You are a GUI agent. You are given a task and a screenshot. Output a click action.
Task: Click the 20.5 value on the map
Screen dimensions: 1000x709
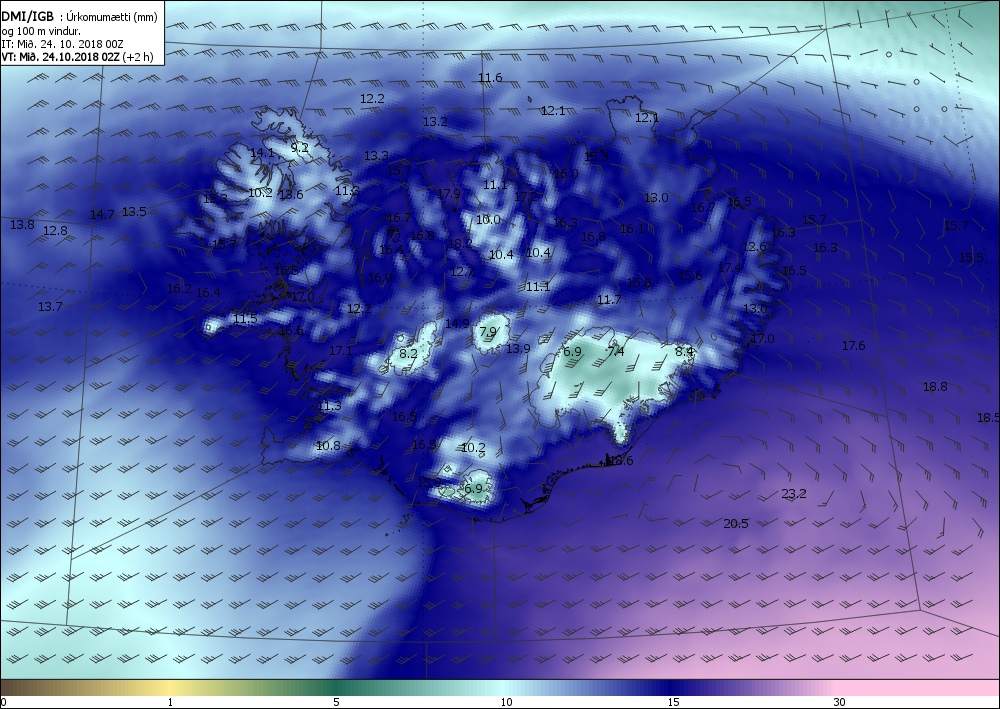(735, 523)
